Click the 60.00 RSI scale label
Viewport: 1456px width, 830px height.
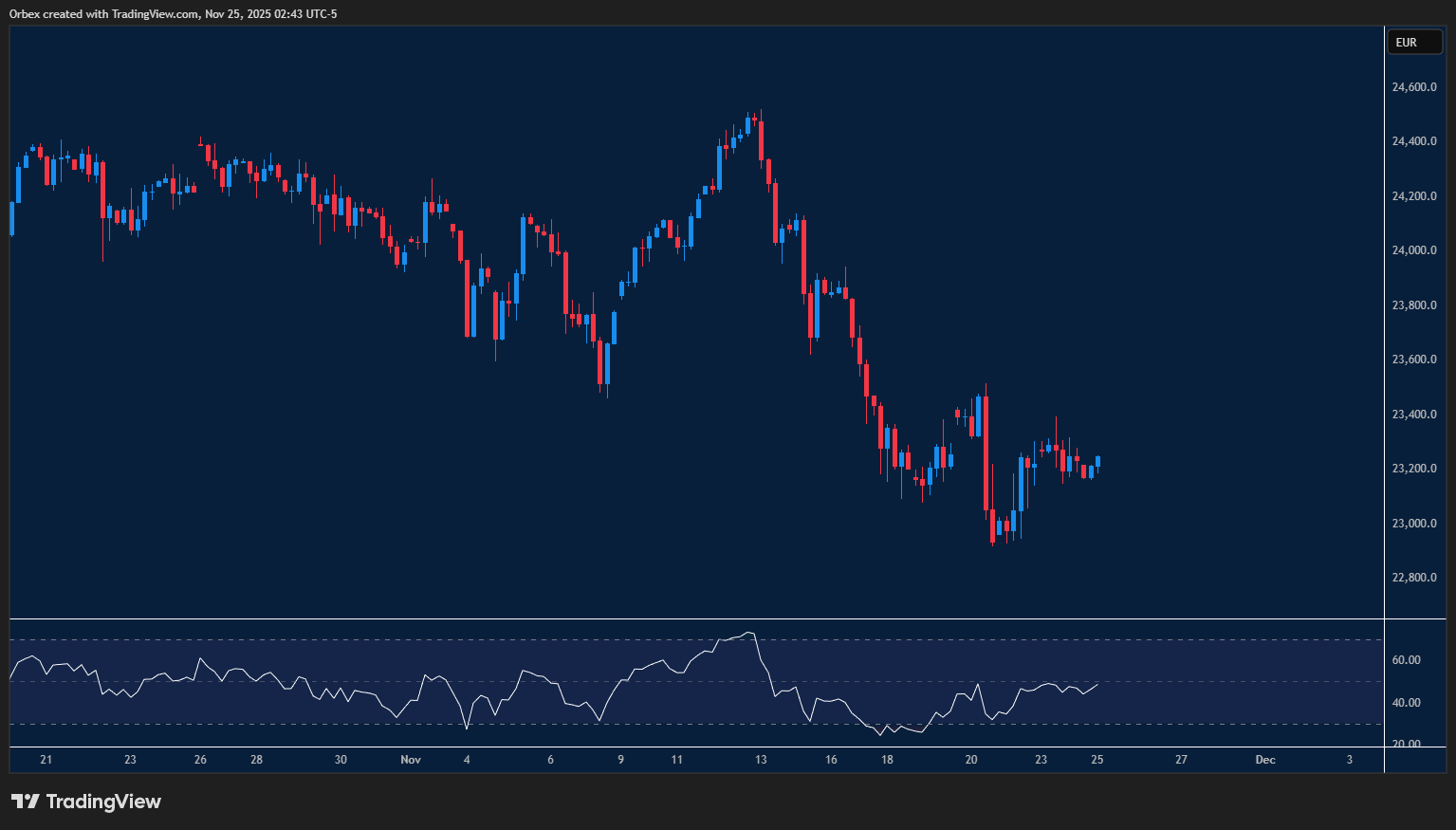(1406, 660)
